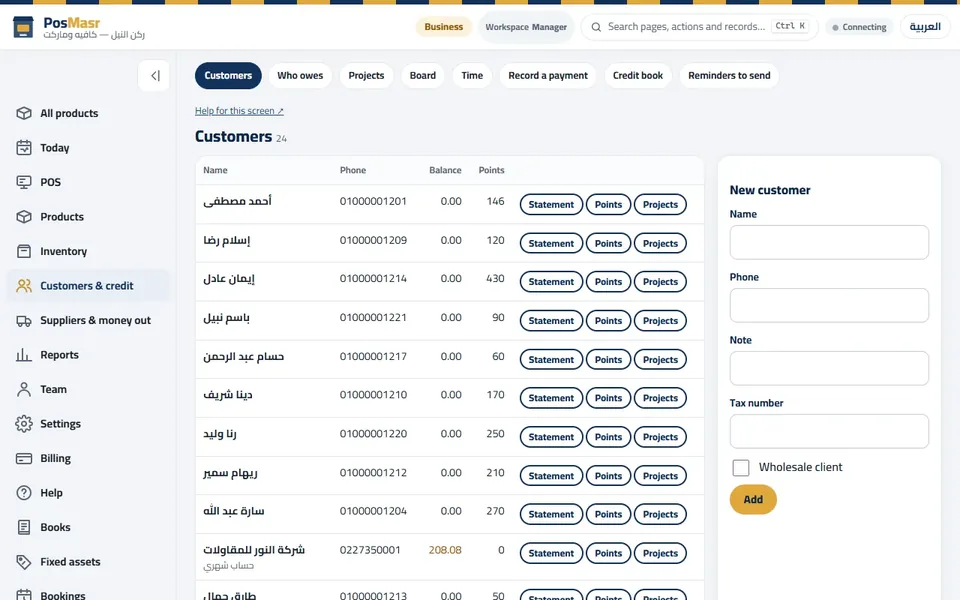This screenshot has height=600, width=960.
Task: Click the yellow Add customer button
Action: [753, 500]
